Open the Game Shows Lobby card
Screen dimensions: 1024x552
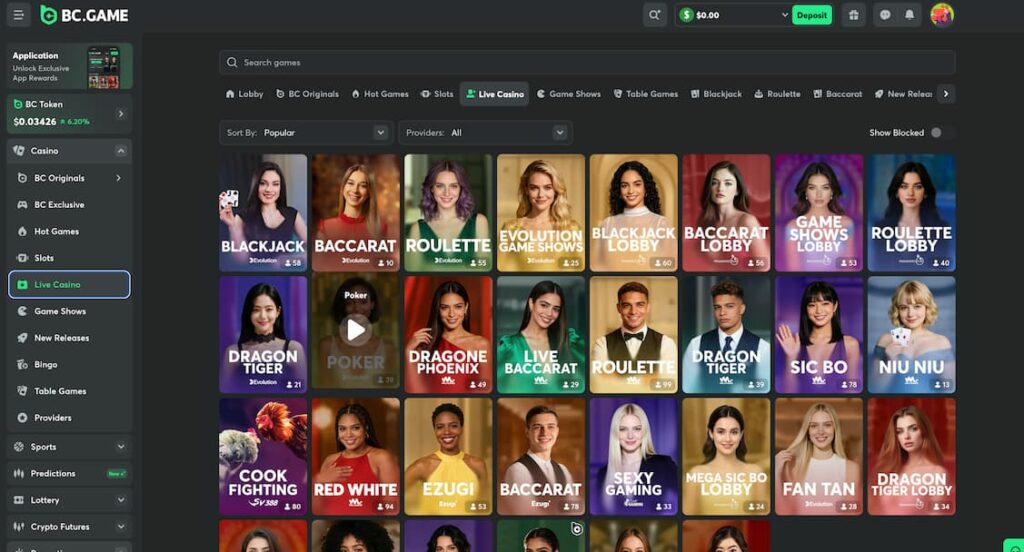(x=819, y=213)
